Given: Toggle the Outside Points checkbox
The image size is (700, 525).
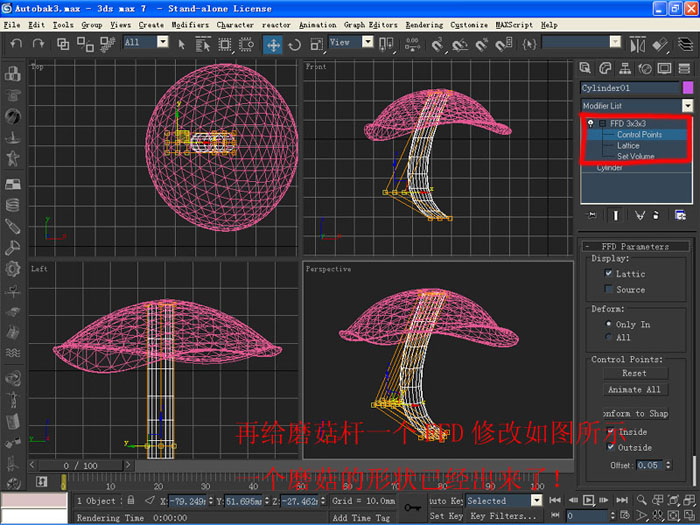Looking at the screenshot, I should 611,446.
